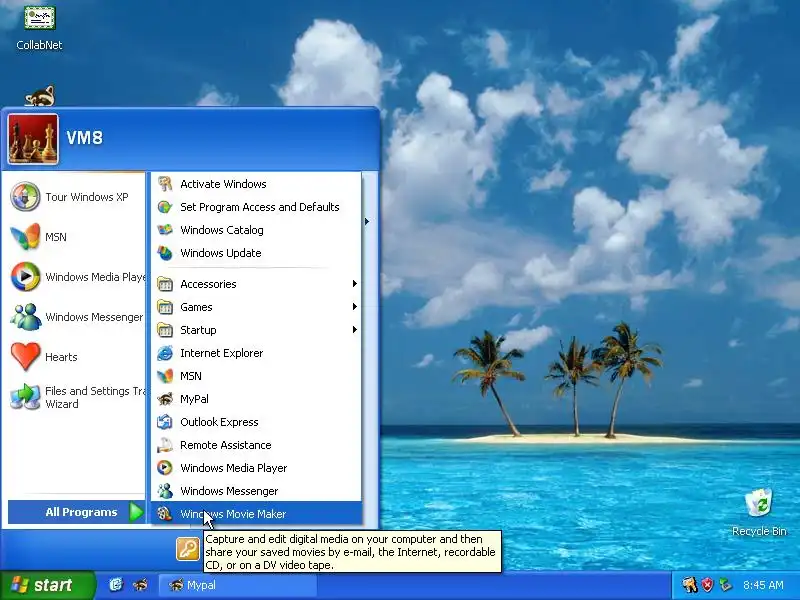Open All Programs green arrow
The width and height of the screenshot is (800, 600).
click(x=136, y=512)
